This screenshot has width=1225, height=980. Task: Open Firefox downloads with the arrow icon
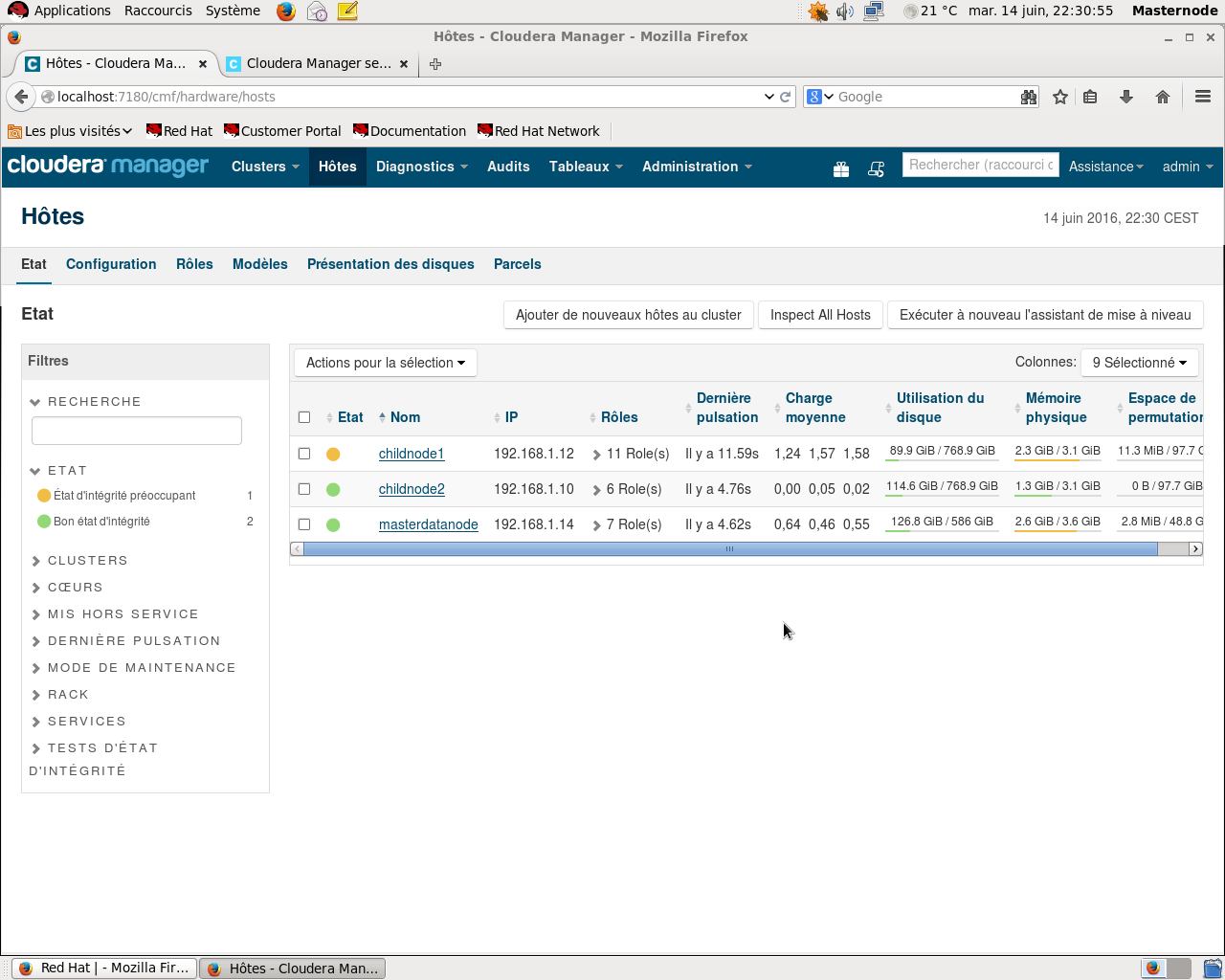click(x=1125, y=96)
